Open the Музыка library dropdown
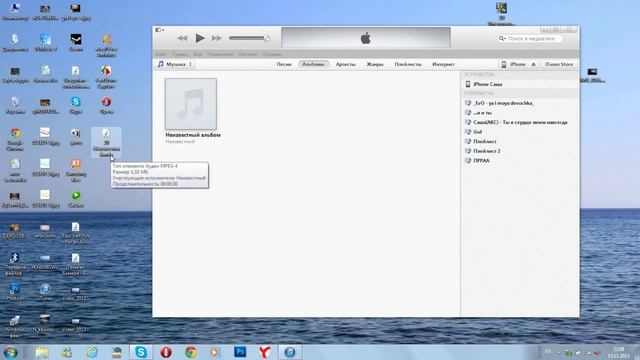The width and height of the screenshot is (640, 360). (x=175, y=64)
